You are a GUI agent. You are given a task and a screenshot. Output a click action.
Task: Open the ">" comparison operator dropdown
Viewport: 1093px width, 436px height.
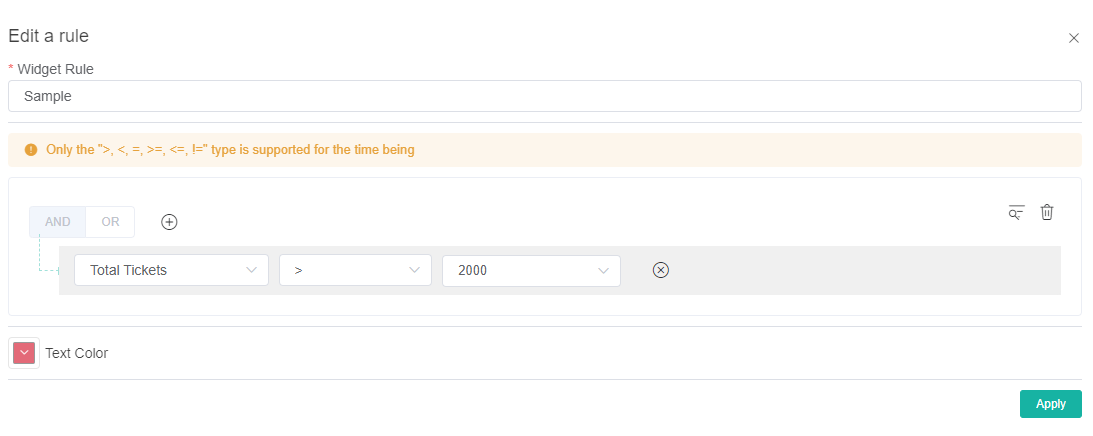tap(355, 270)
